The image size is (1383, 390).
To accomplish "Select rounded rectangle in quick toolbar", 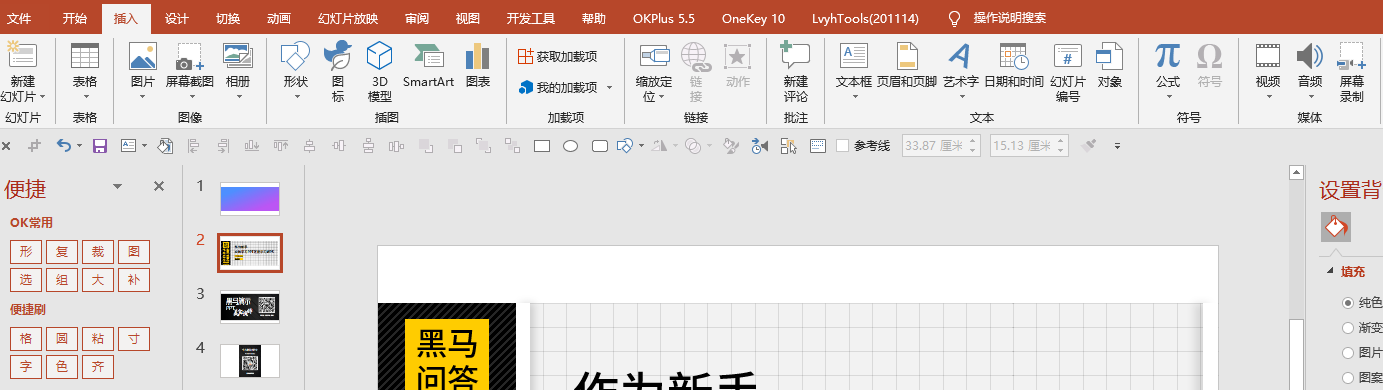I will point(600,146).
